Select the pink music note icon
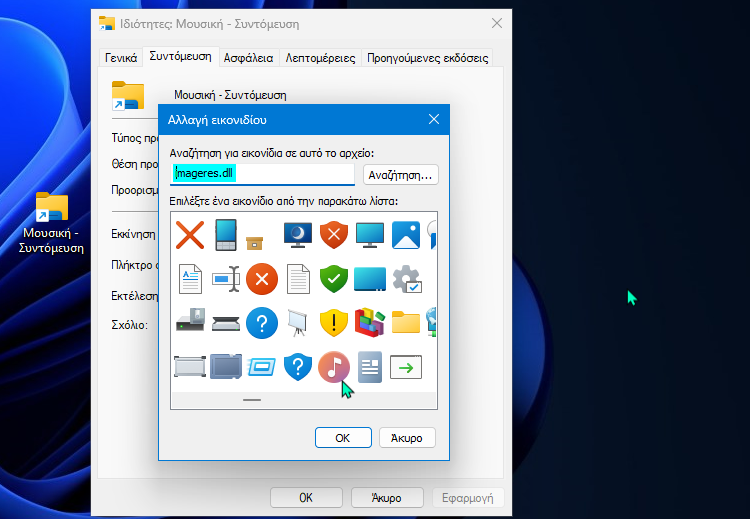Image resolution: width=750 pixels, height=519 pixels. tap(333, 367)
